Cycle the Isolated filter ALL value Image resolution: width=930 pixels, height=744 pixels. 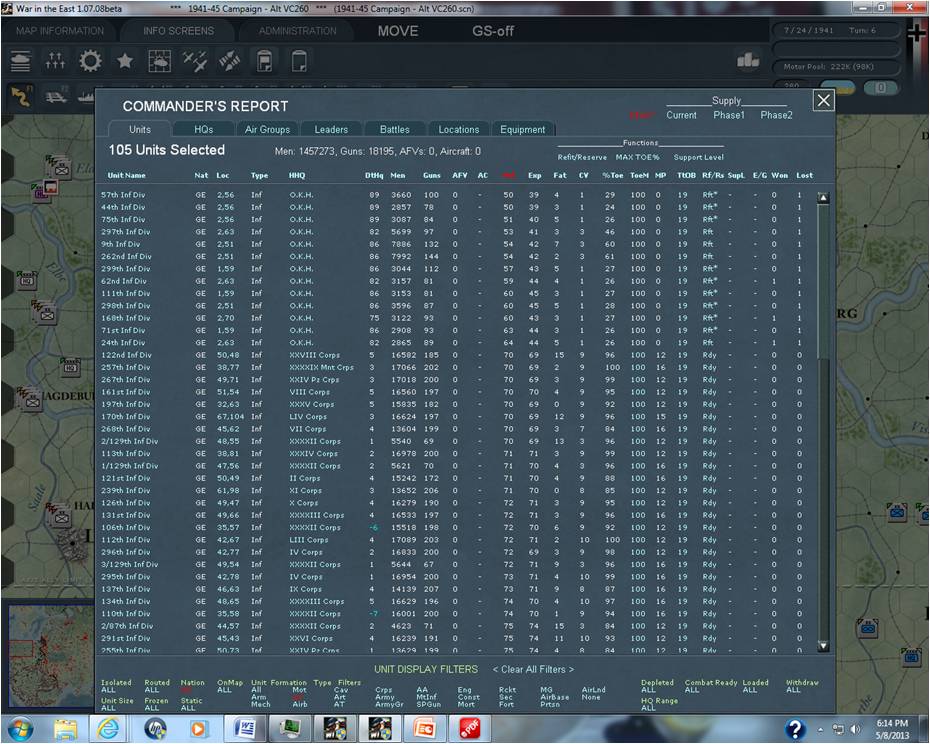click(x=108, y=690)
